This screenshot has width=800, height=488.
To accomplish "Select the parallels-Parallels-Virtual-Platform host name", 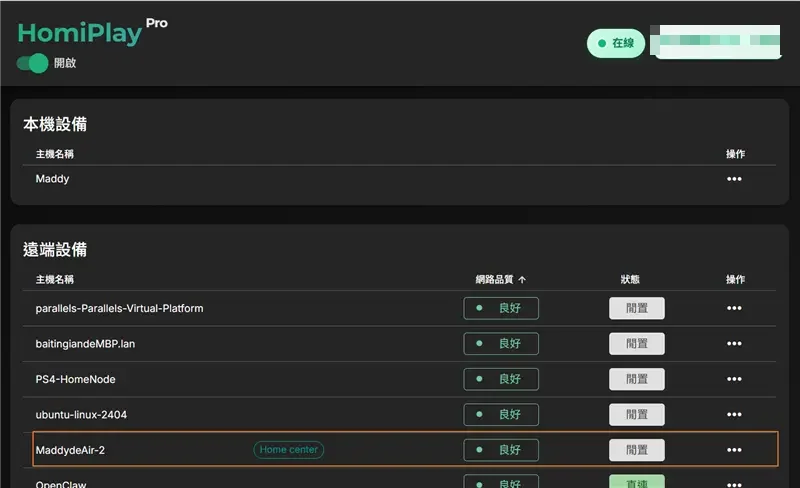I will pyautogui.click(x=119, y=308).
